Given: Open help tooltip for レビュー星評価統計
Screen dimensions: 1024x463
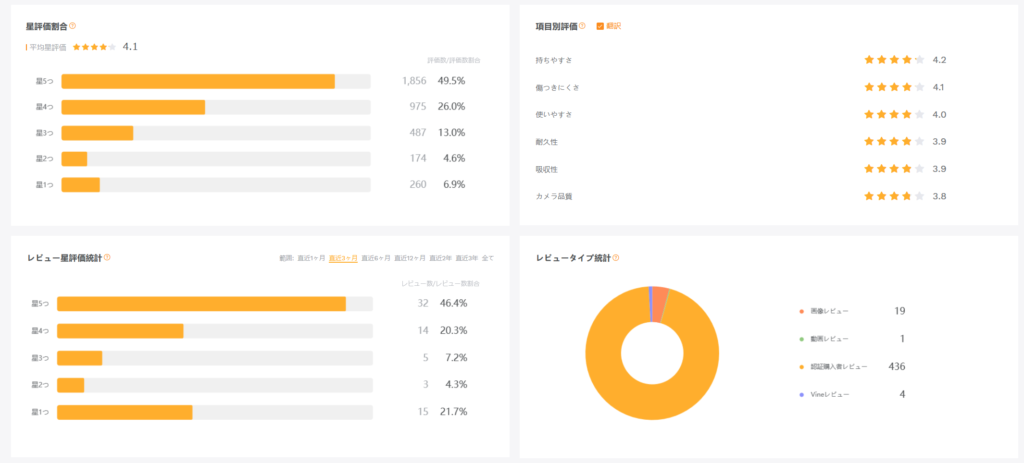Looking at the screenshot, I should [107, 257].
